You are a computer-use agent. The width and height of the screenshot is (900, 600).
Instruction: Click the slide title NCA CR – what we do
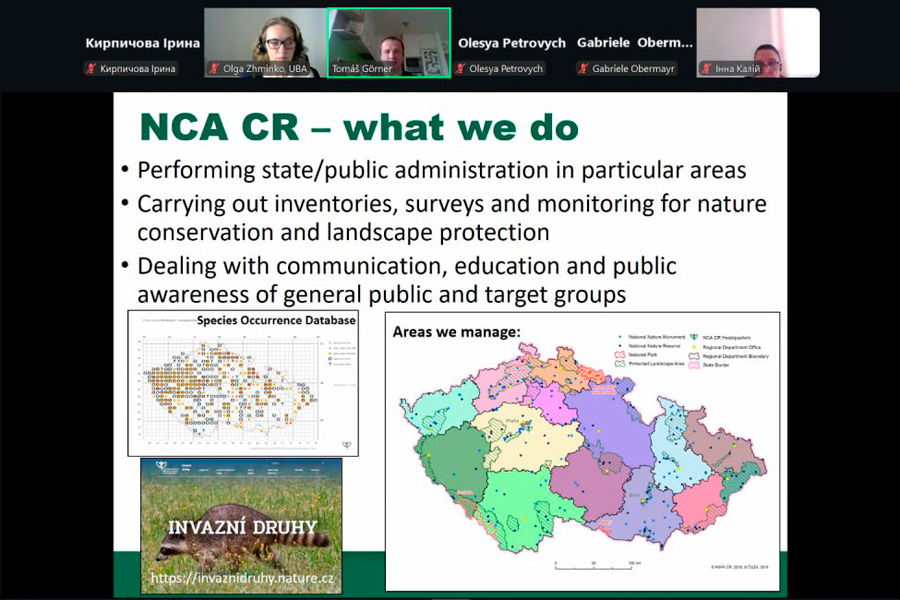click(358, 127)
